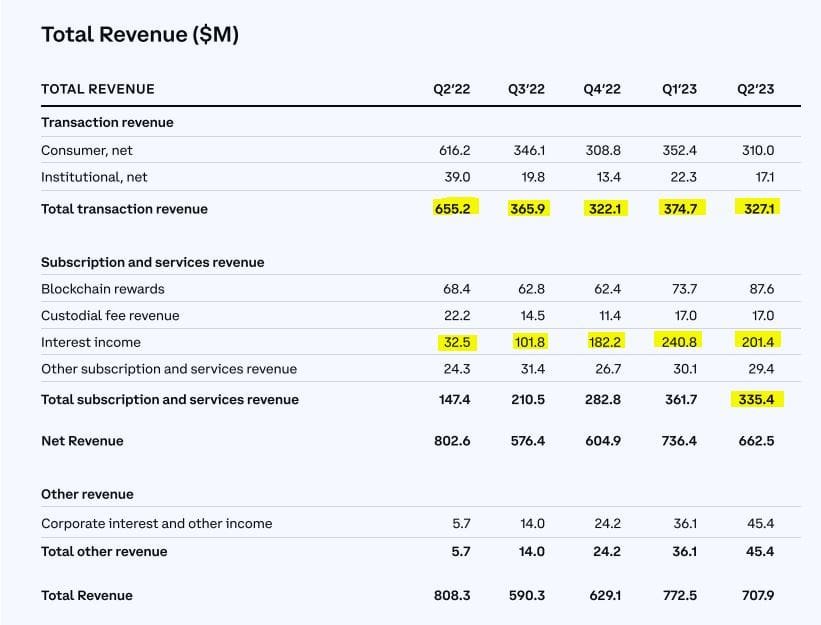
Task: Select the Net Revenue row label
Action: 82,441
